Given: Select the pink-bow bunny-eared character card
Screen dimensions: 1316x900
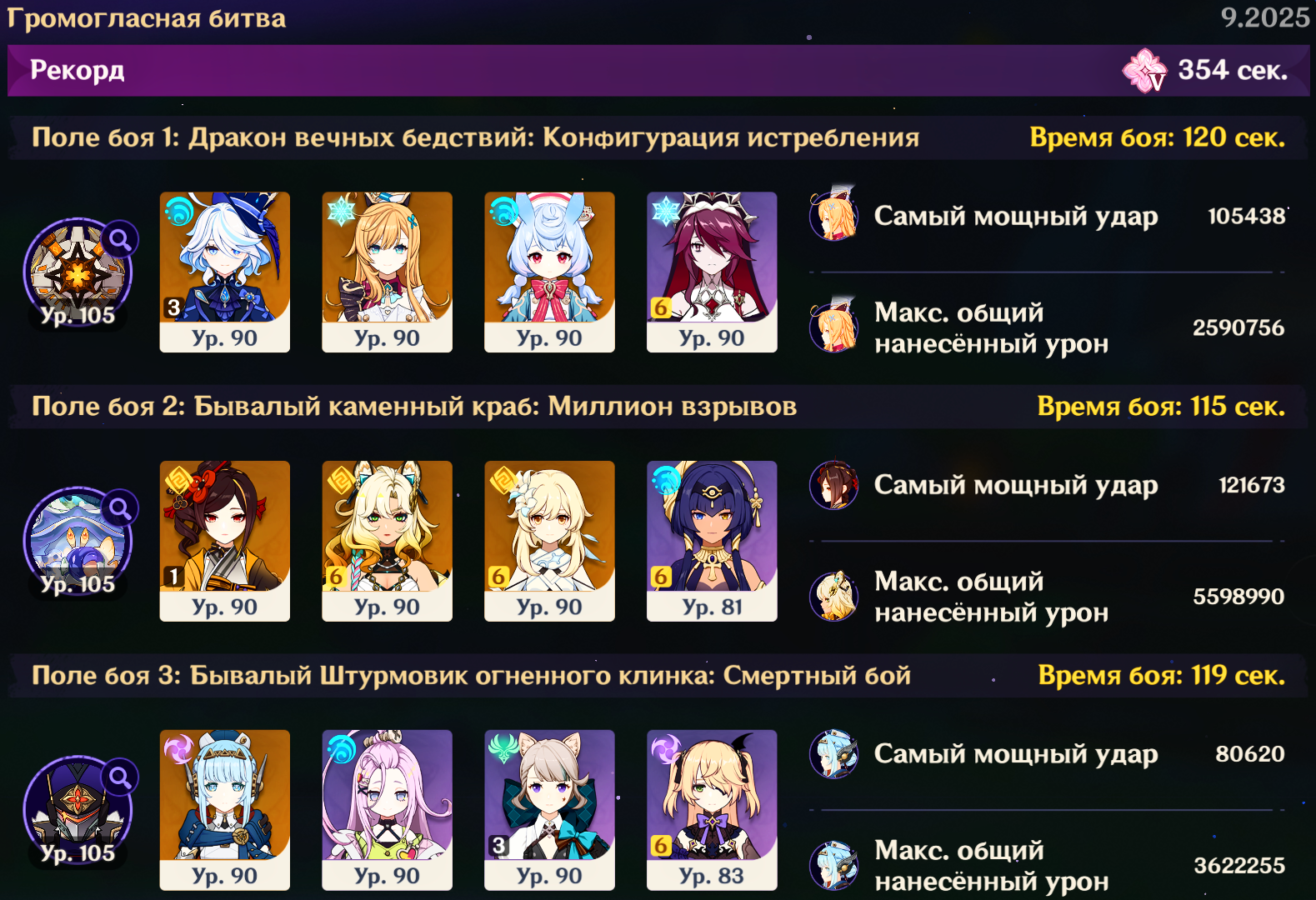Looking at the screenshot, I should point(549,272).
